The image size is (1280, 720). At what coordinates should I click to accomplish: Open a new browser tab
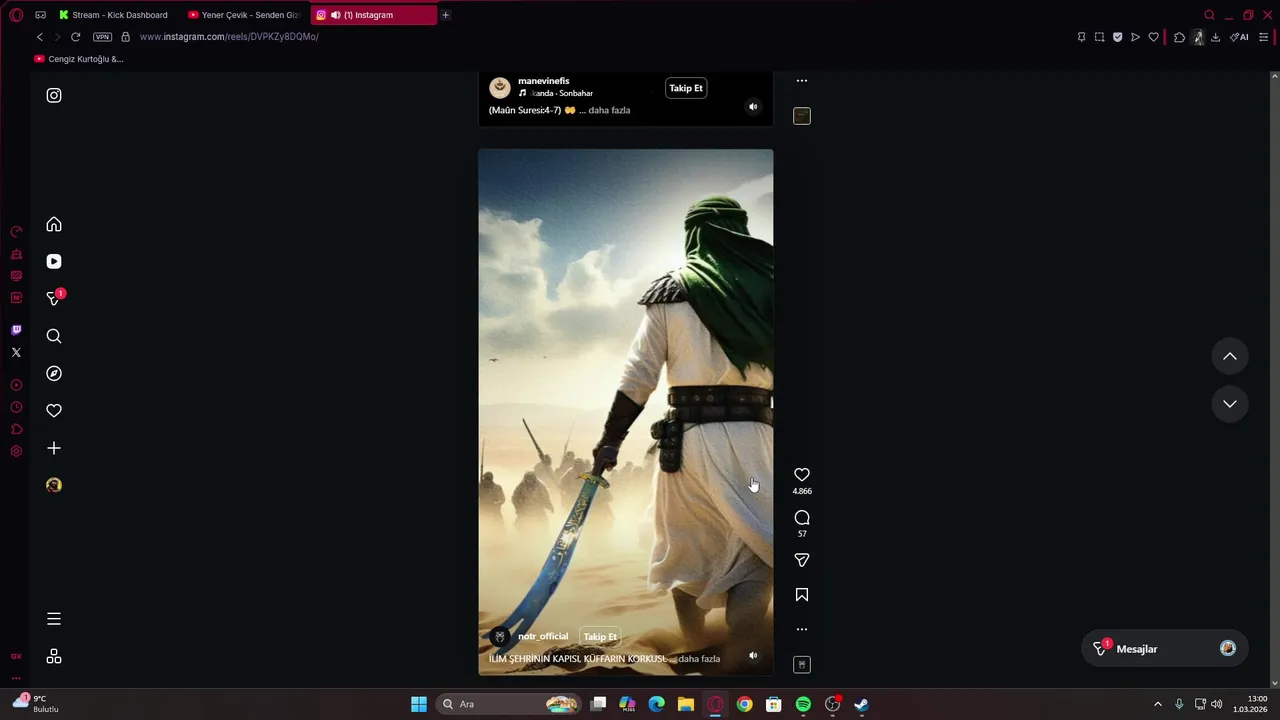click(x=446, y=15)
